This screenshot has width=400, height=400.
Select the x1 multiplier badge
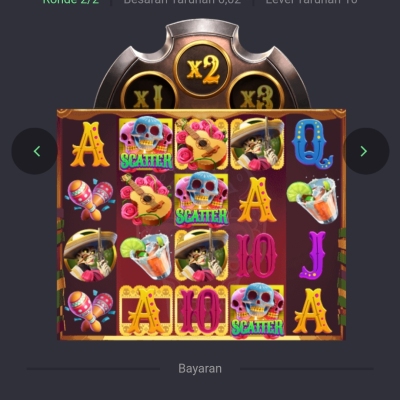coord(149,94)
